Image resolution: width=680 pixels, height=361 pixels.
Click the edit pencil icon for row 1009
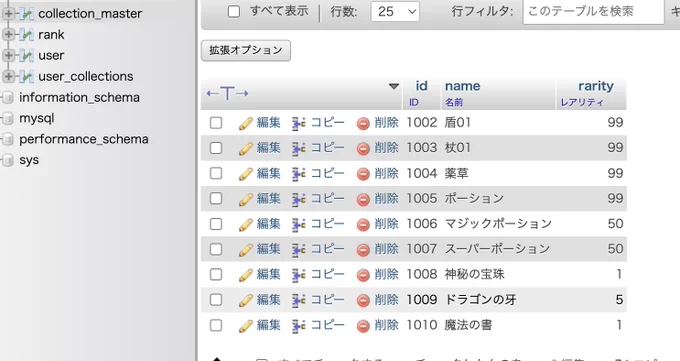point(246,300)
